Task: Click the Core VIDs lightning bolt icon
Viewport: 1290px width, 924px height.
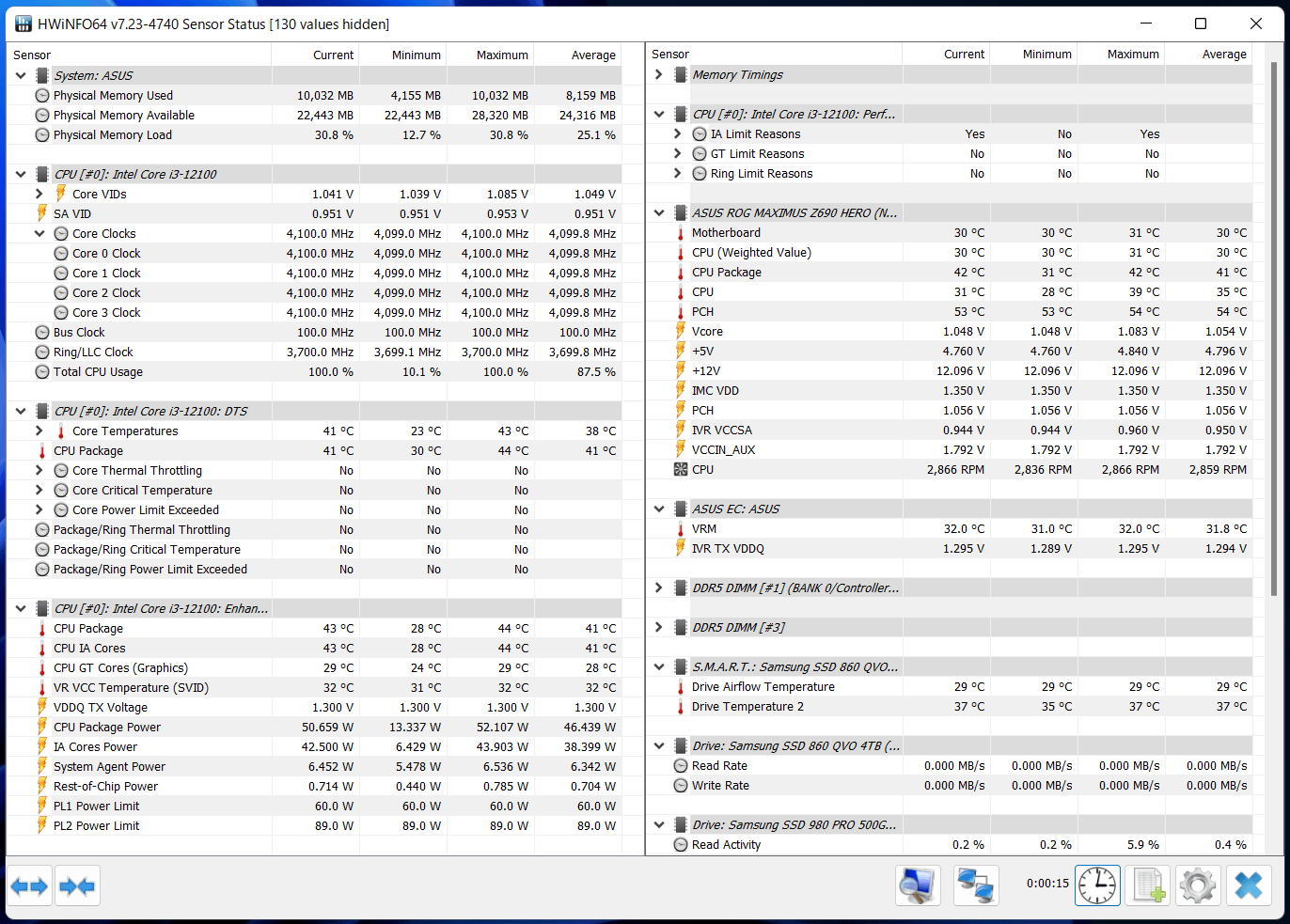Action: (x=61, y=194)
